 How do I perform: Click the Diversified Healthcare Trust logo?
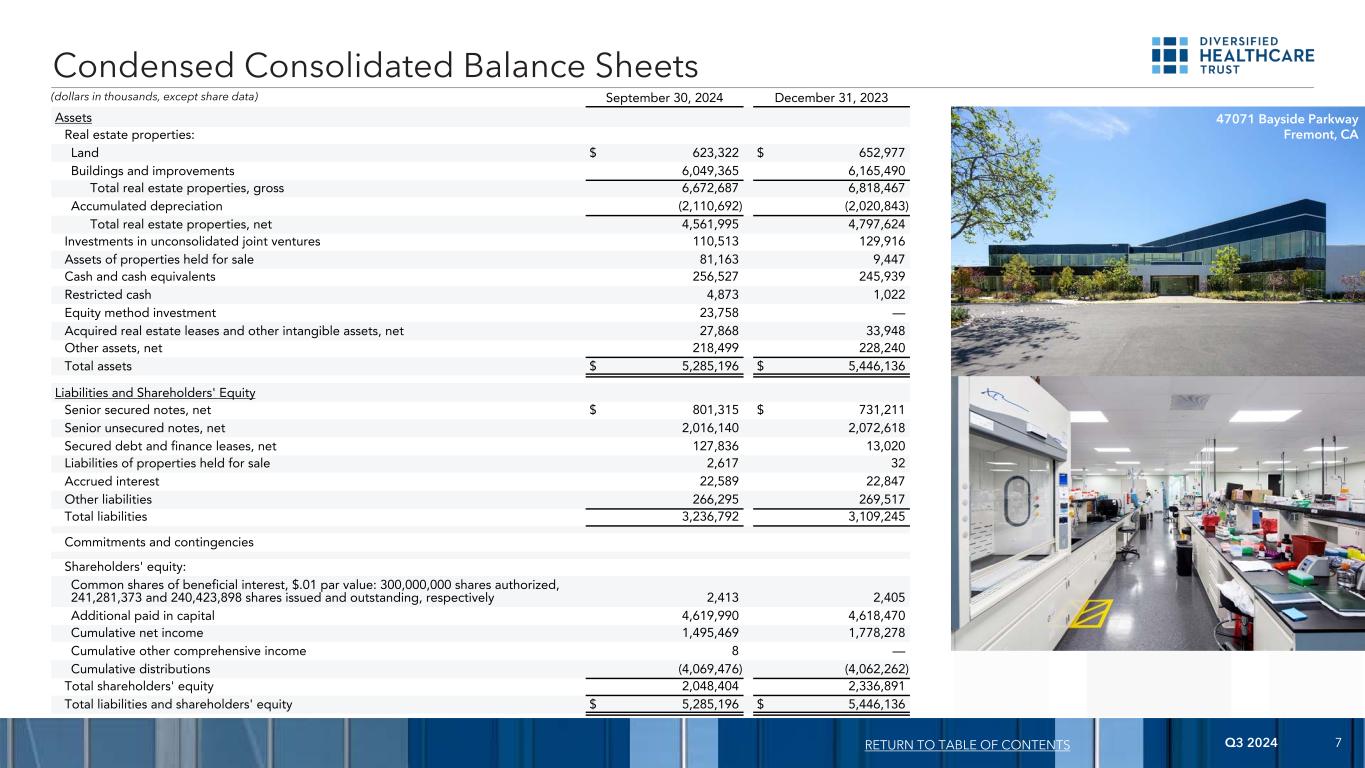click(1232, 55)
